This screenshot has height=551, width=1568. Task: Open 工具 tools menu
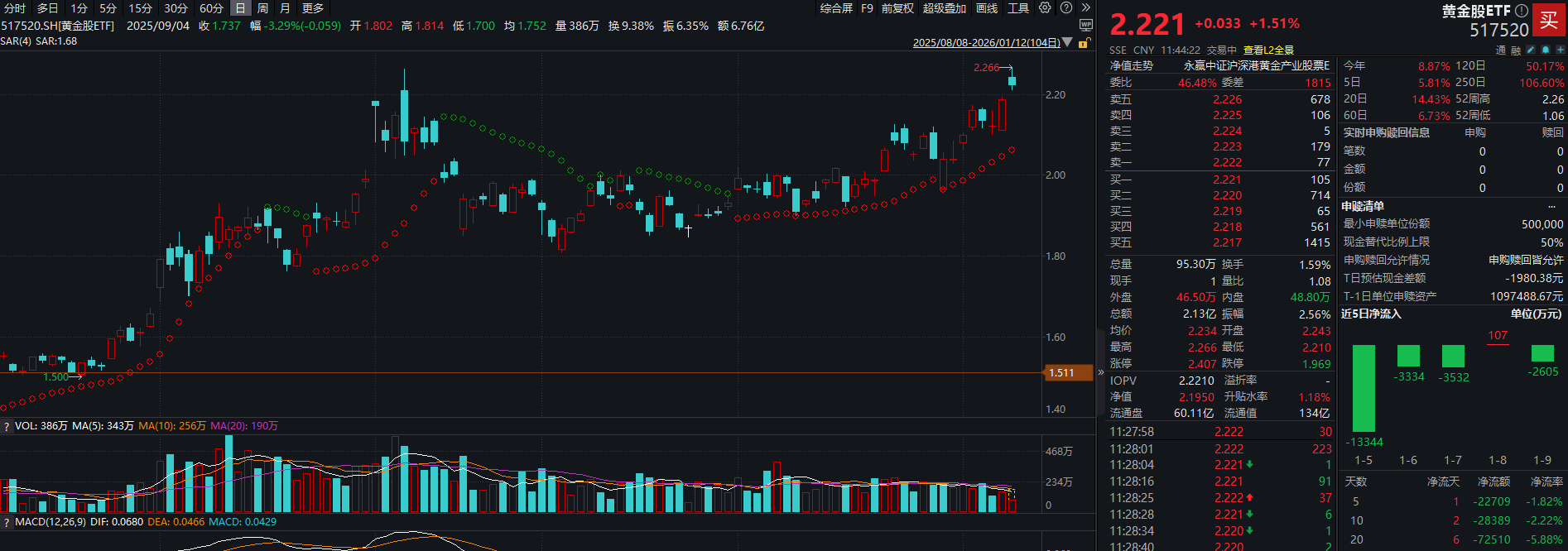coord(1018,8)
